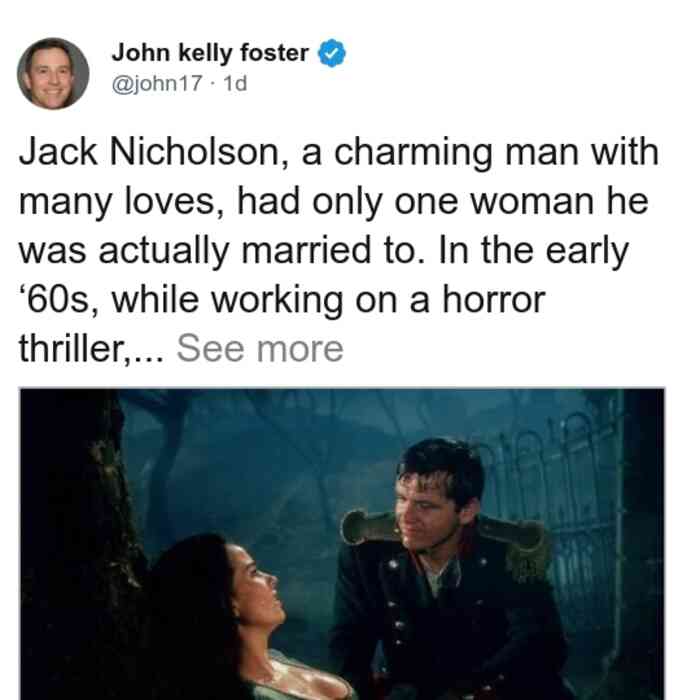Open the John kelly foster display name
This screenshot has width=700, height=700.
click(210, 53)
